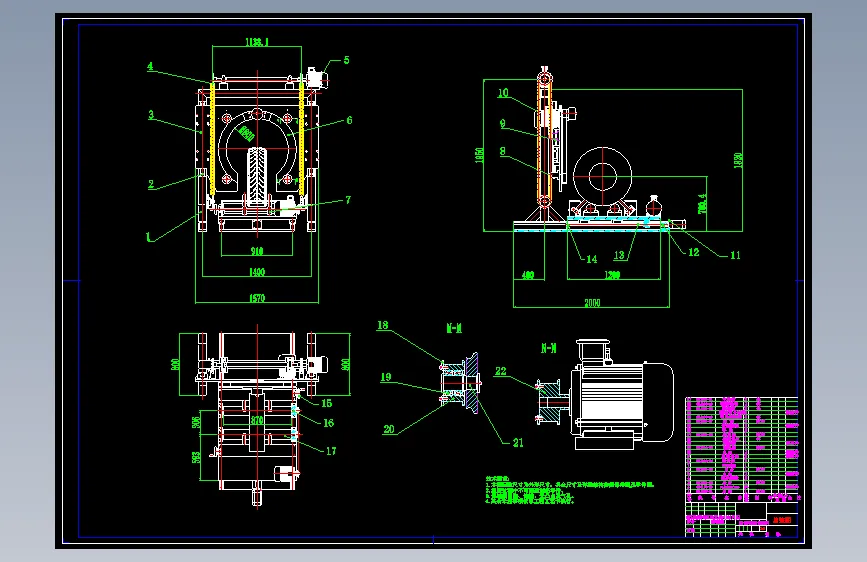
Task: Click the 2000 dimension text
Action: [x=592, y=303]
